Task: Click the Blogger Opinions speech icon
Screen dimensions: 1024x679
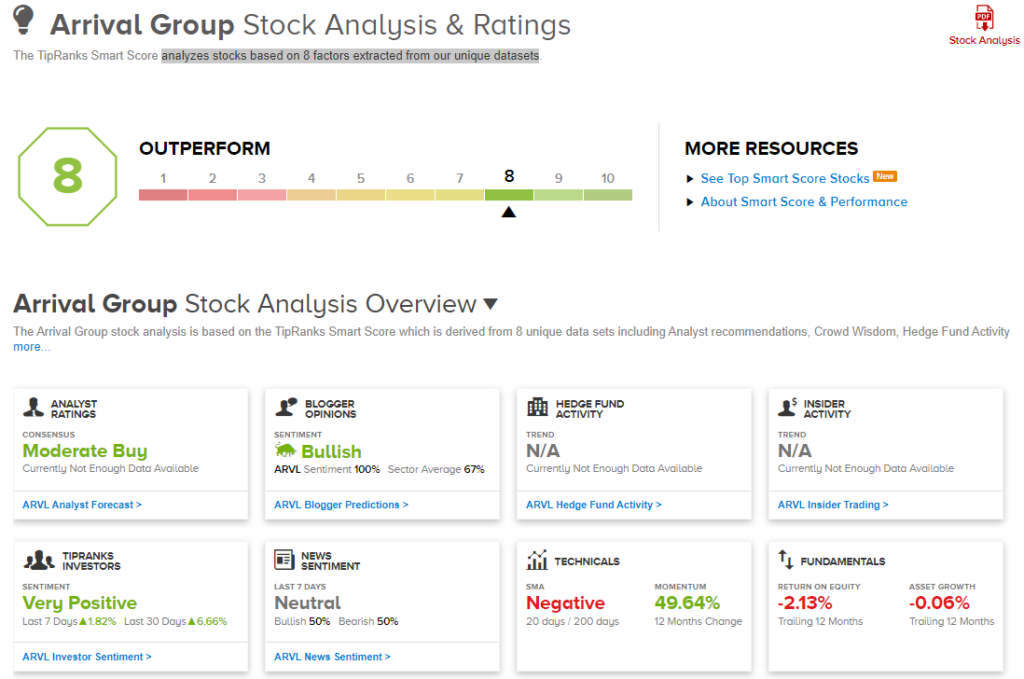Action: tap(286, 408)
